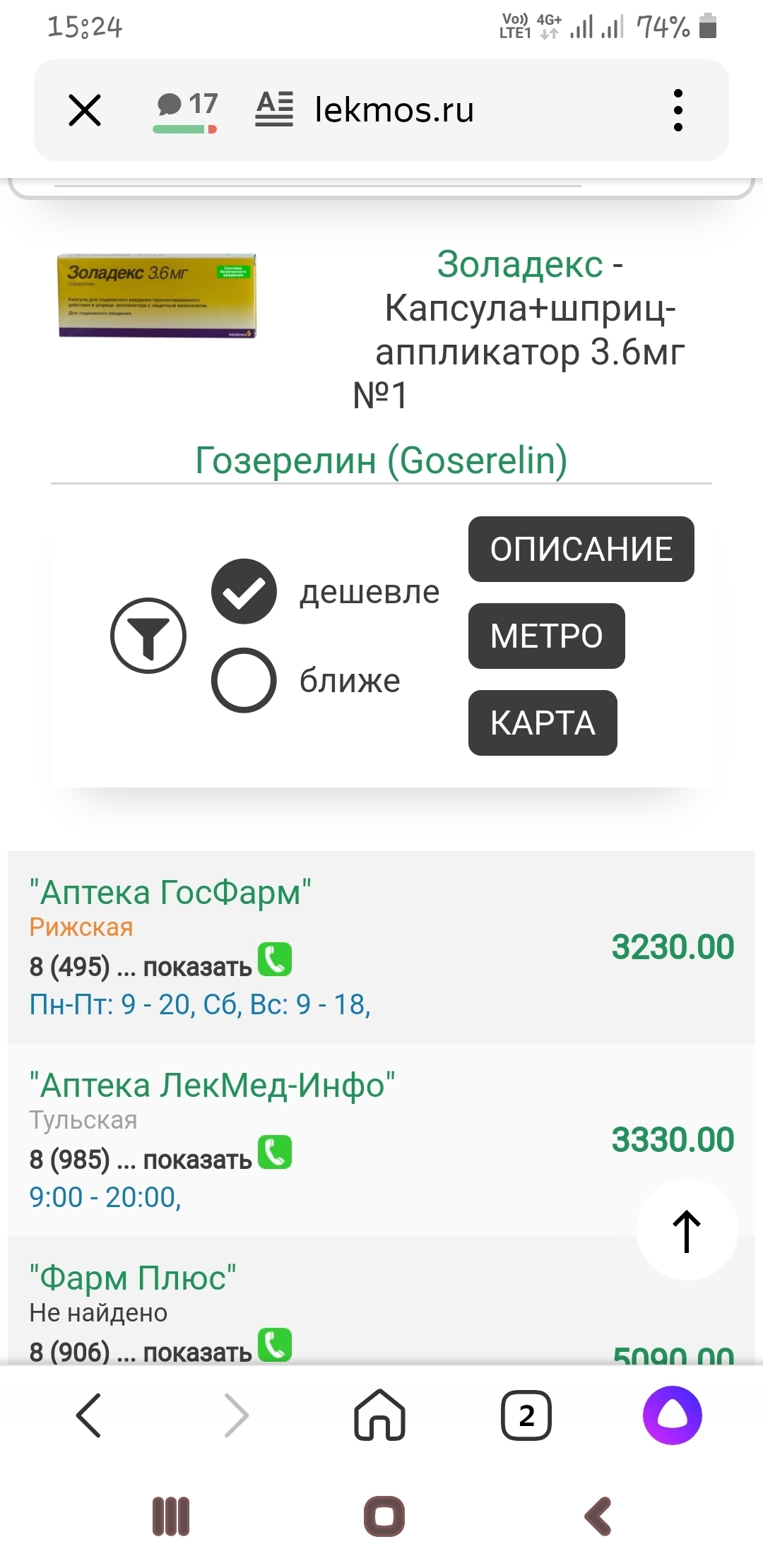Image resolution: width=763 pixels, height=1568 pixels.
Task: Open the ОПИСАНИЕ description button
Action: [581, 550]
